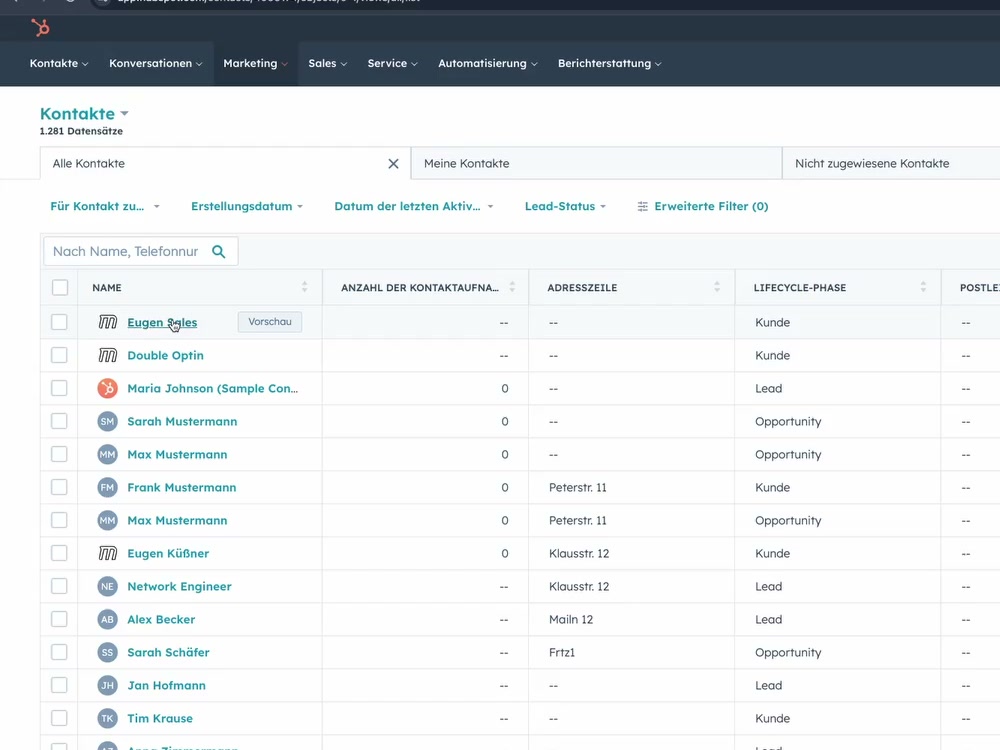
Task: Click the sort arrows on LIFECYCLE-PHASE column
Action: pyautogui.click(x=923, y=287)
